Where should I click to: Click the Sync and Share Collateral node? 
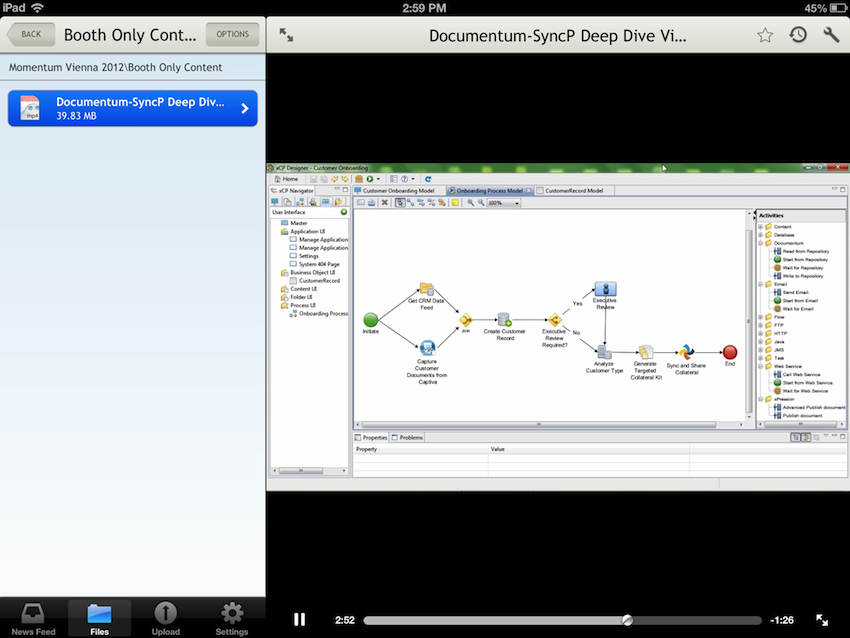click(x=687, y=352)
